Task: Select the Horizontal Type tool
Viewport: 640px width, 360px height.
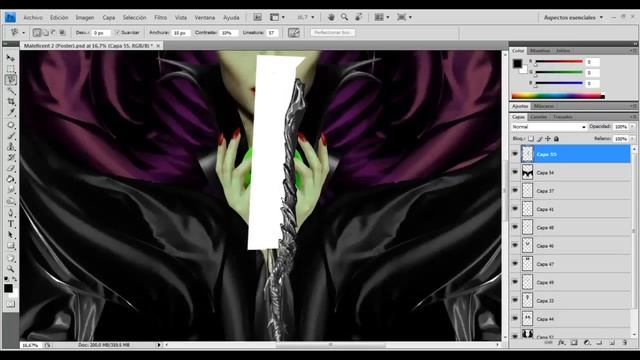Action: (x=11, y=224)
